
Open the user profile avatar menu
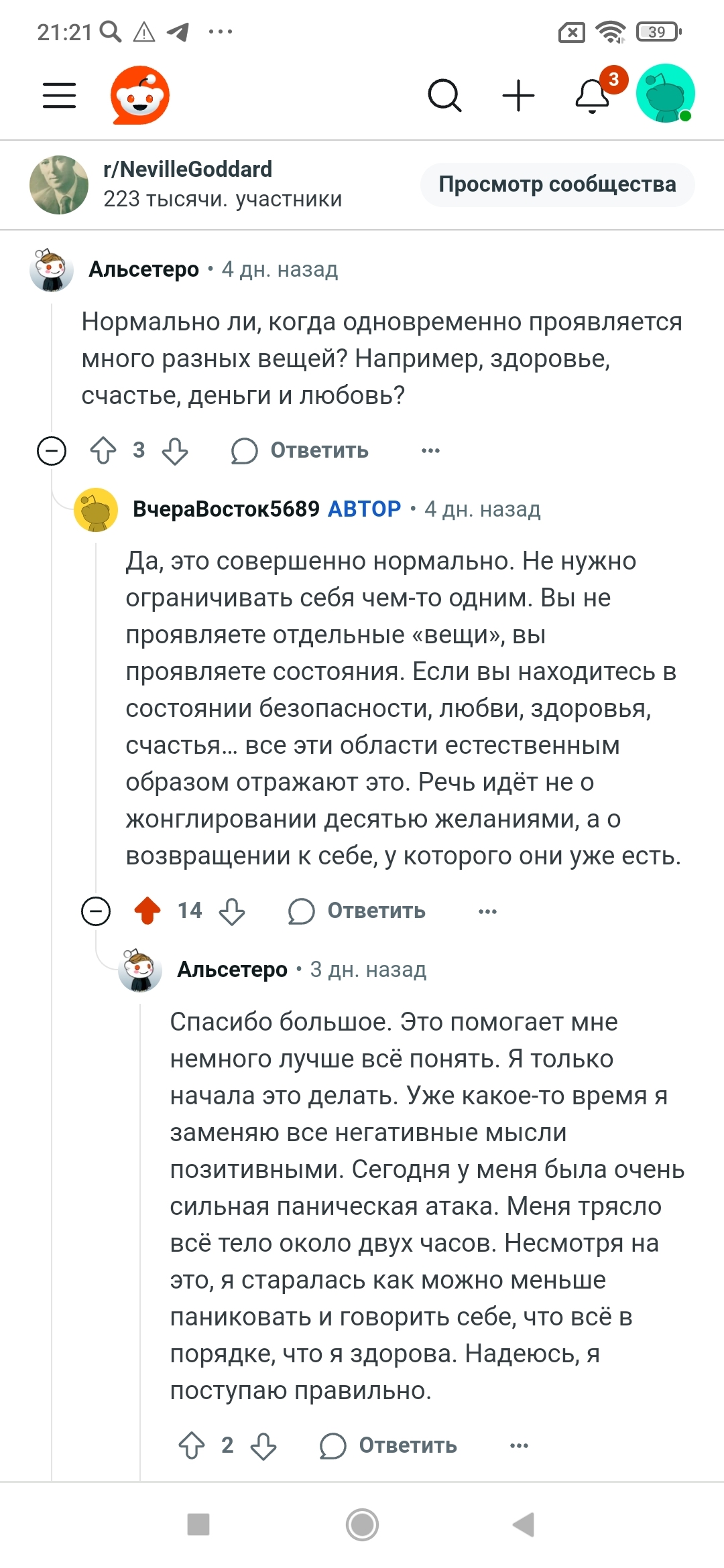point(665,94)
